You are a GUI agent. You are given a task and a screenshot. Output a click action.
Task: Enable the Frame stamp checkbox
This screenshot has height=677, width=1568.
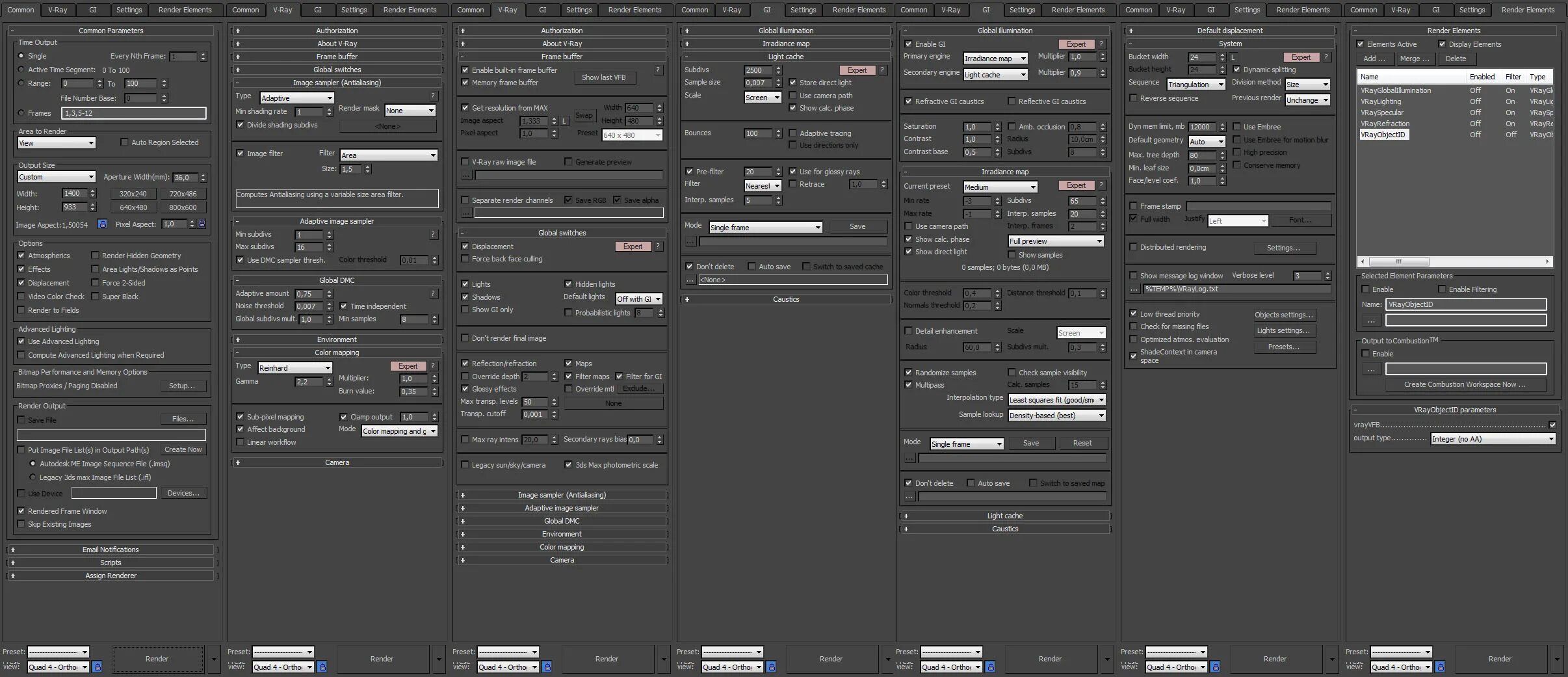[1133, 206]
